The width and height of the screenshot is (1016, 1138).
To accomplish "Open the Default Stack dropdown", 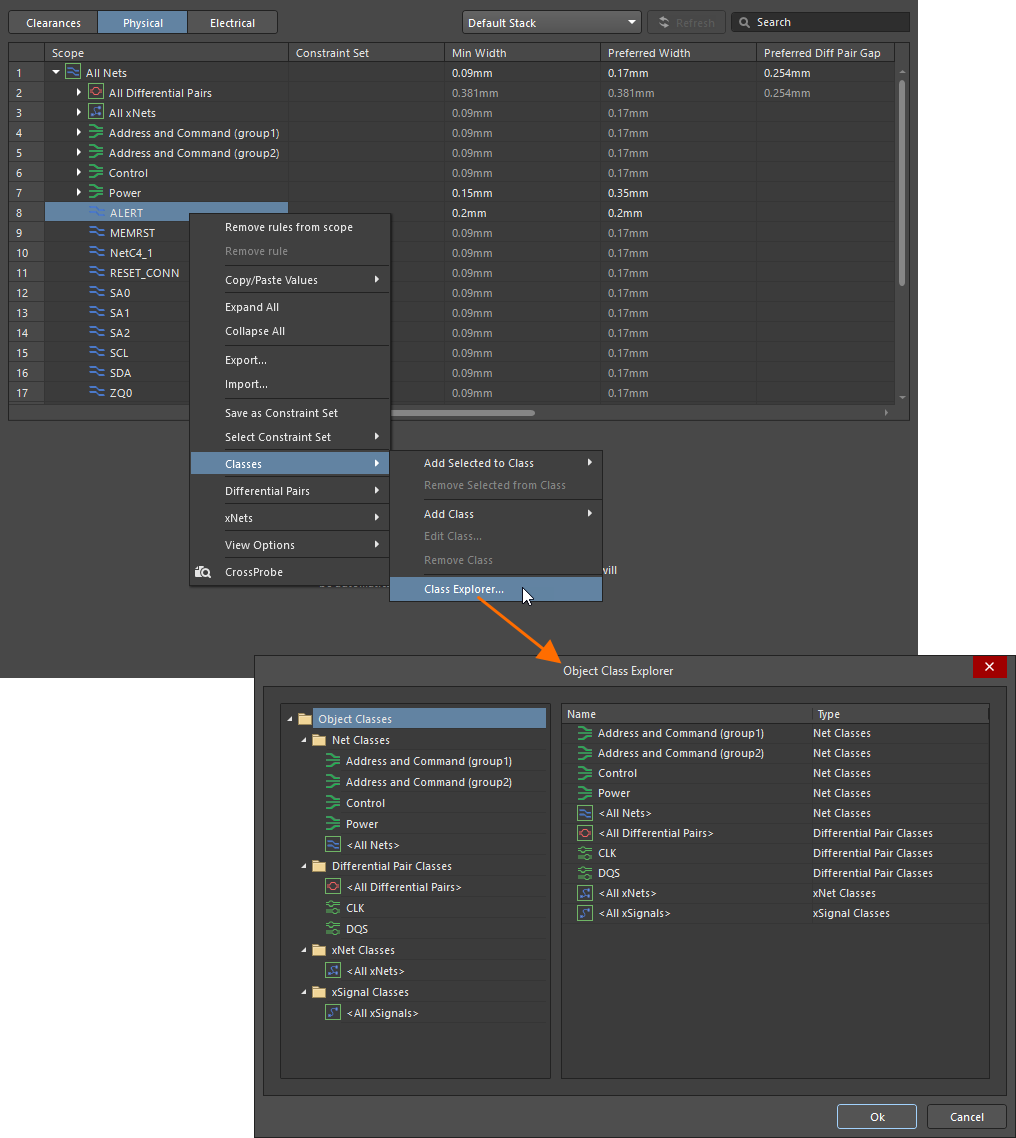I will tap(552, 22).
